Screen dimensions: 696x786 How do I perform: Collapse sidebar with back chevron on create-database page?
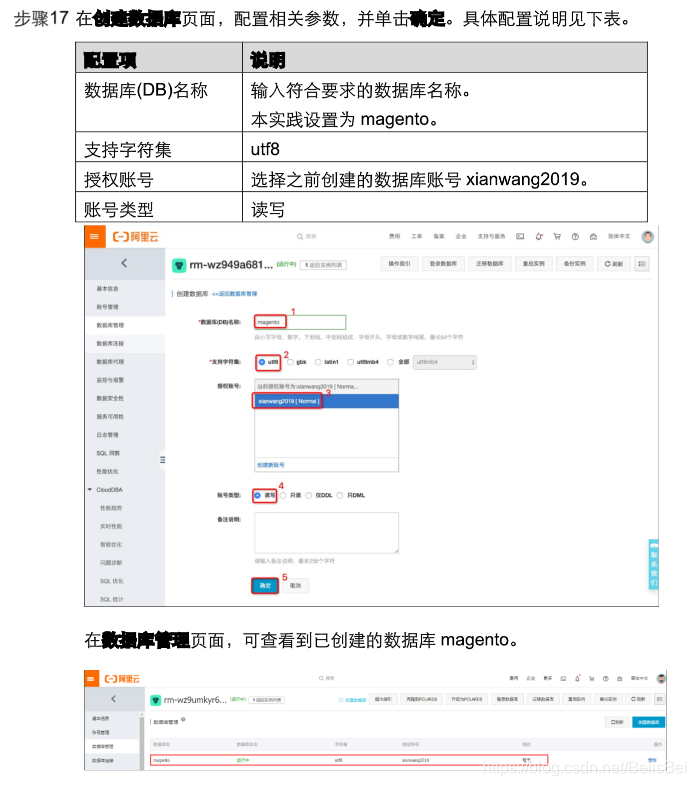tap(124, 263)
